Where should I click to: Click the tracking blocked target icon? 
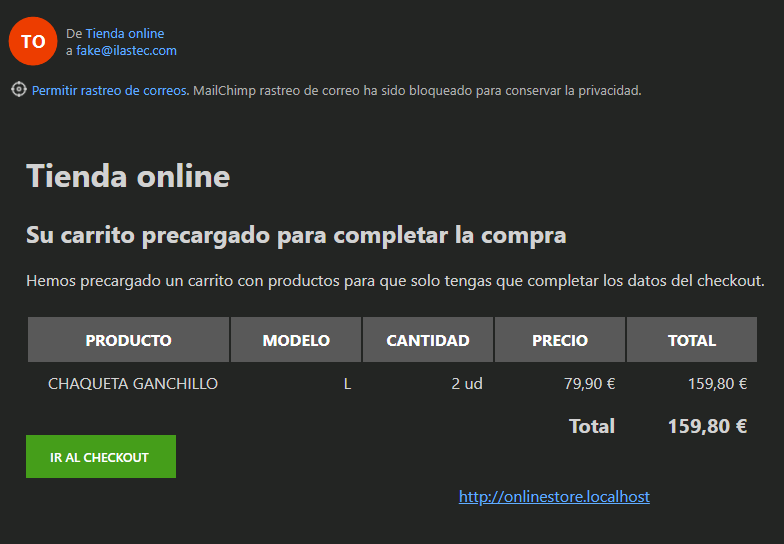[x=18, y=90]
